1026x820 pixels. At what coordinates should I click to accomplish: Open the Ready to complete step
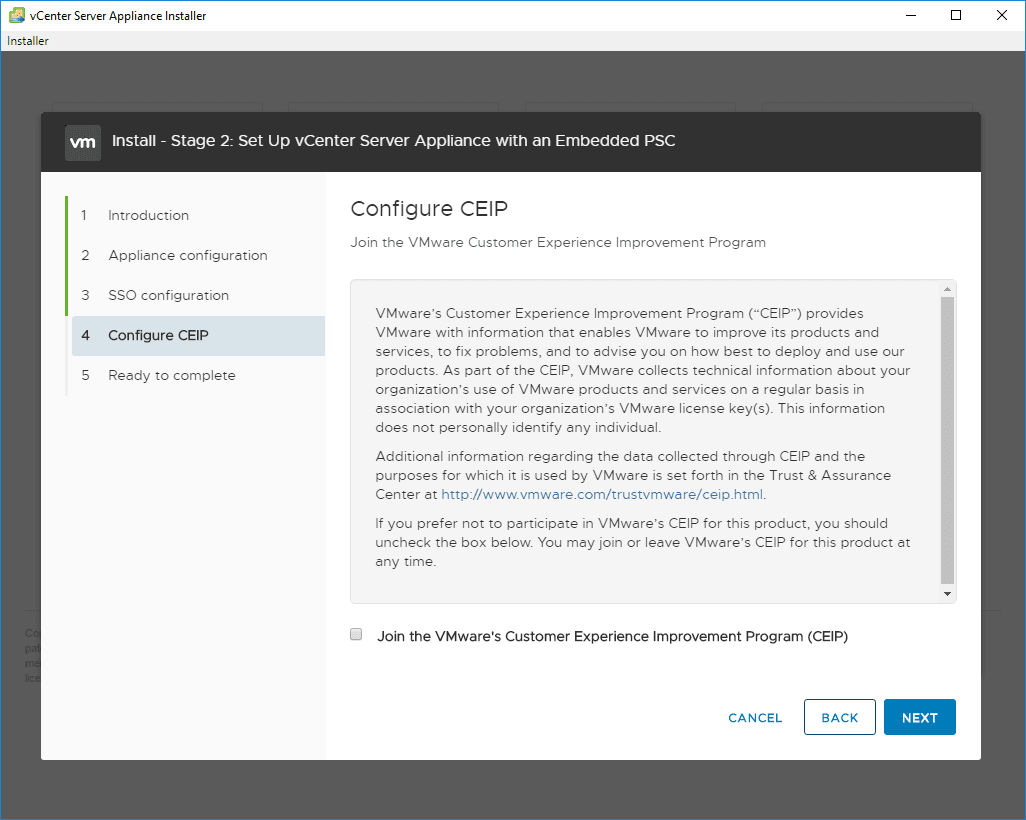point(171,375)
